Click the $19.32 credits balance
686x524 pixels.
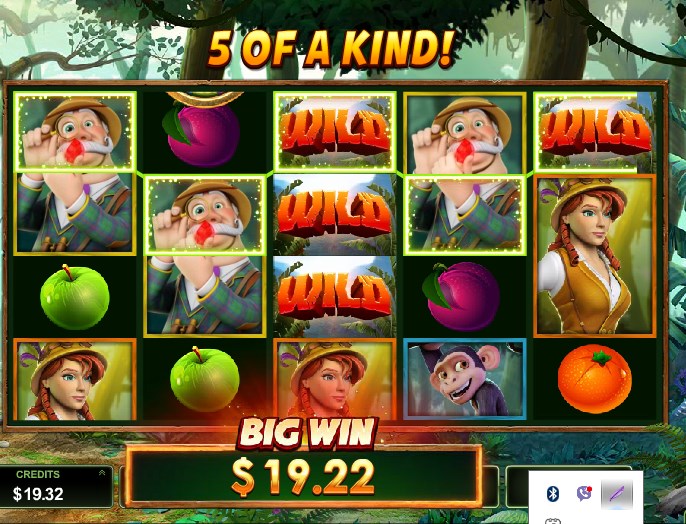pyautogui.click(x=38, y=494)
